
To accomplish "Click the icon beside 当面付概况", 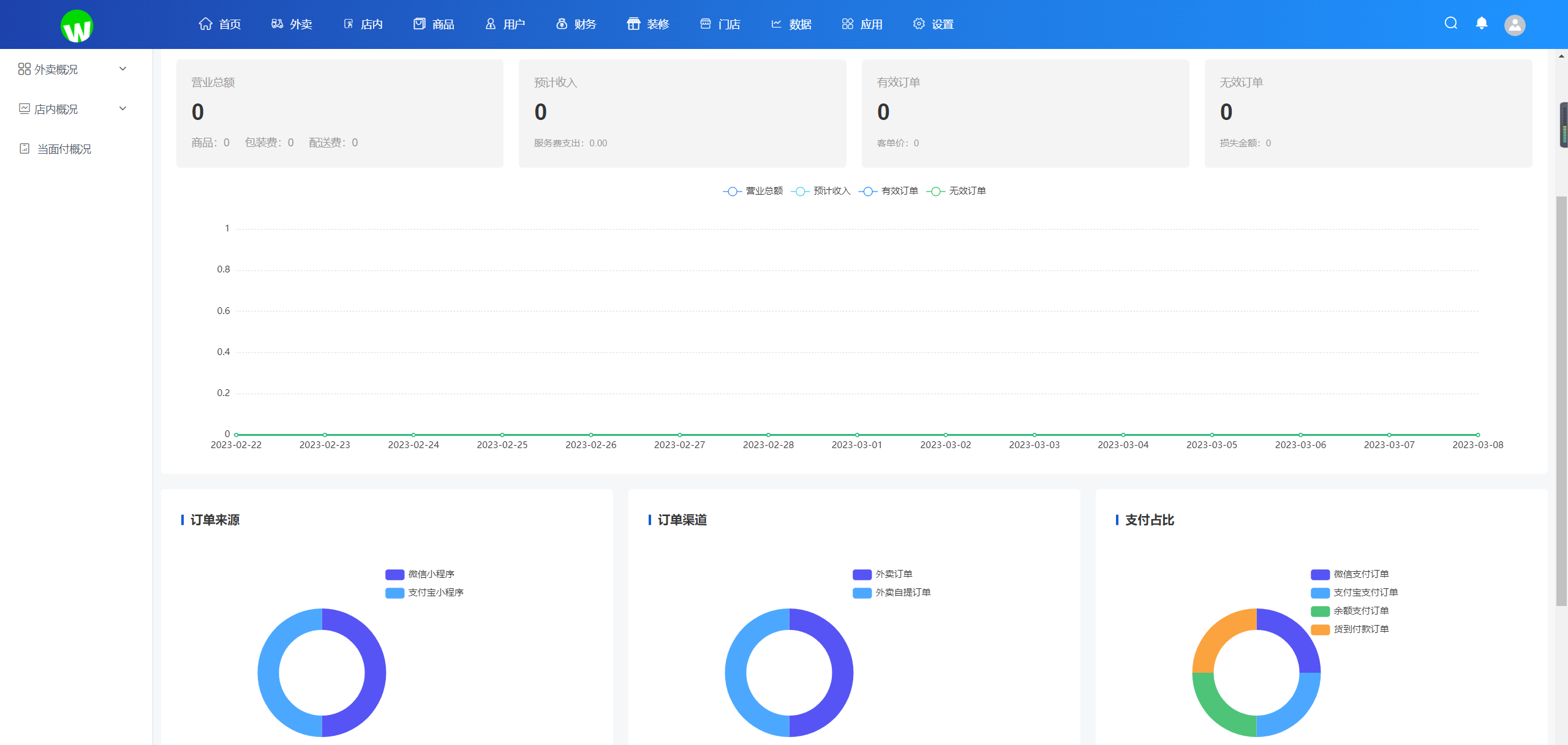I will 24,149.
